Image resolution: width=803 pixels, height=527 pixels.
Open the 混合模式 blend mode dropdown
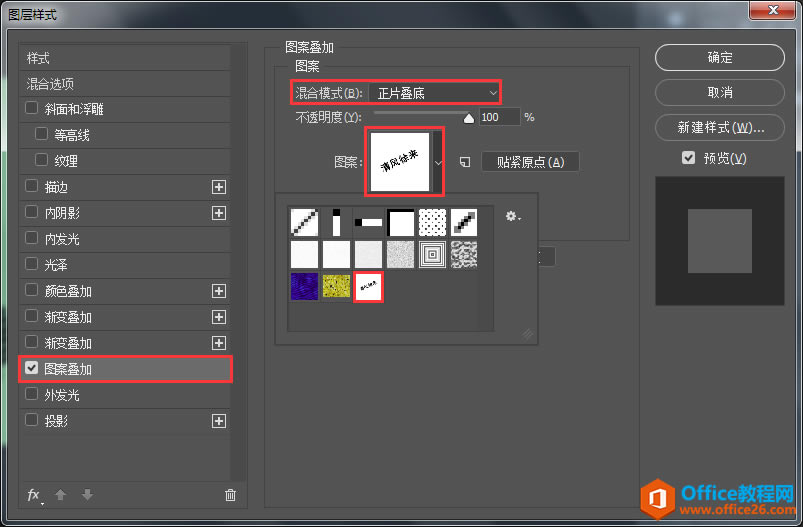[434, 93]
